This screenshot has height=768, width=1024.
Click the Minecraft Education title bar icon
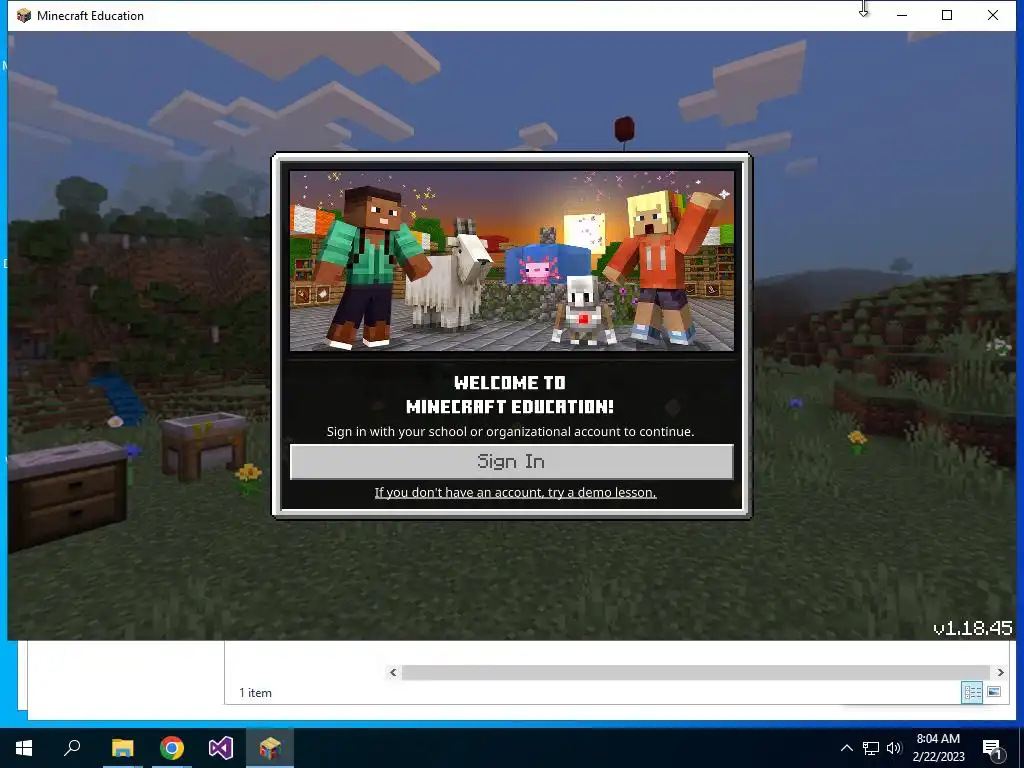pyautogui.click(x=24, y=16)
